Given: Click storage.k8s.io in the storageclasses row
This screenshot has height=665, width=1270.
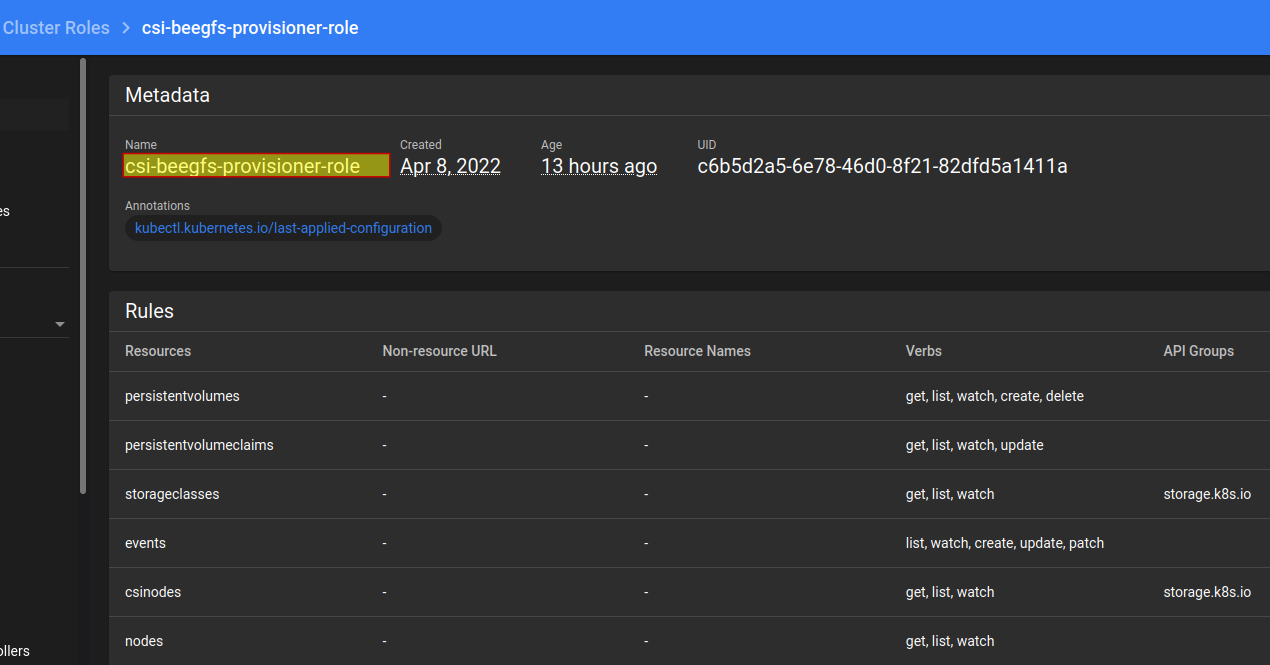Looking at the screenshot, I should point(1207,494).
